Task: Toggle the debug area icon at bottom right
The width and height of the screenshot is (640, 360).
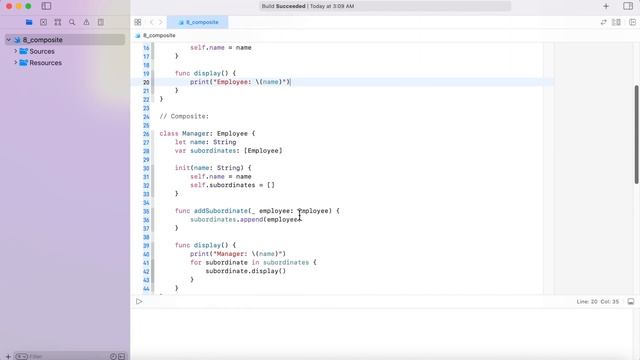Action: 631,302
